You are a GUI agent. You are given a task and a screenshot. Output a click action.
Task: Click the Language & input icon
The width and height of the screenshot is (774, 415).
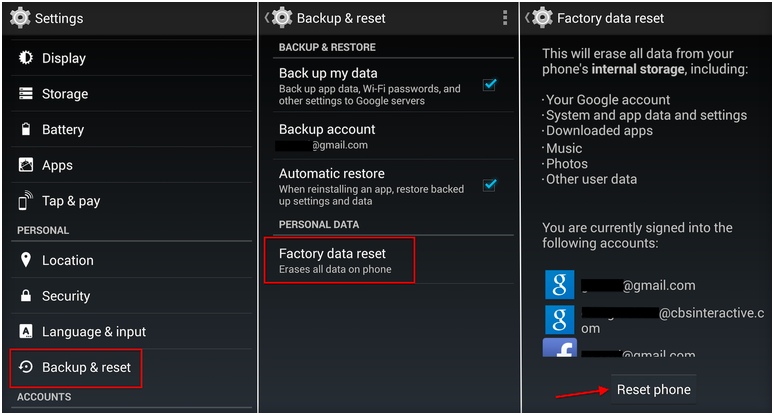(x=25, y=332)
